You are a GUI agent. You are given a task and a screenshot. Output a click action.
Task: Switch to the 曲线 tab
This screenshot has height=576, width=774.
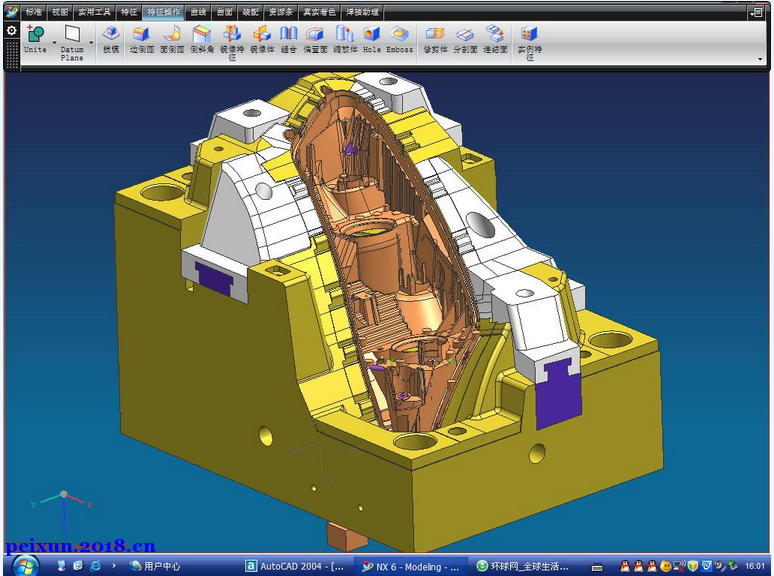(198, 12)
